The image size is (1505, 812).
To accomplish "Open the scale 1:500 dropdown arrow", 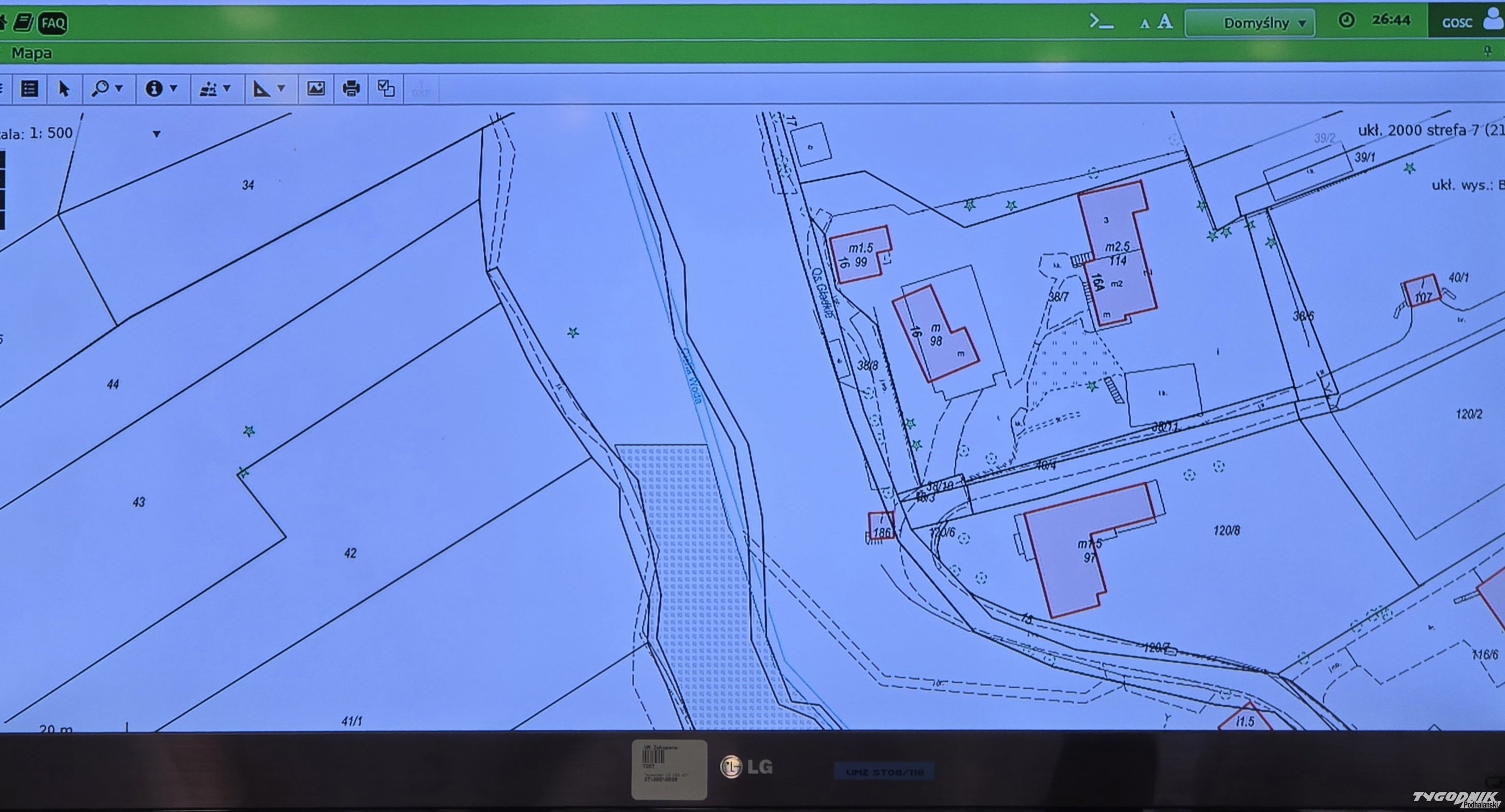I will click(156, 134).
